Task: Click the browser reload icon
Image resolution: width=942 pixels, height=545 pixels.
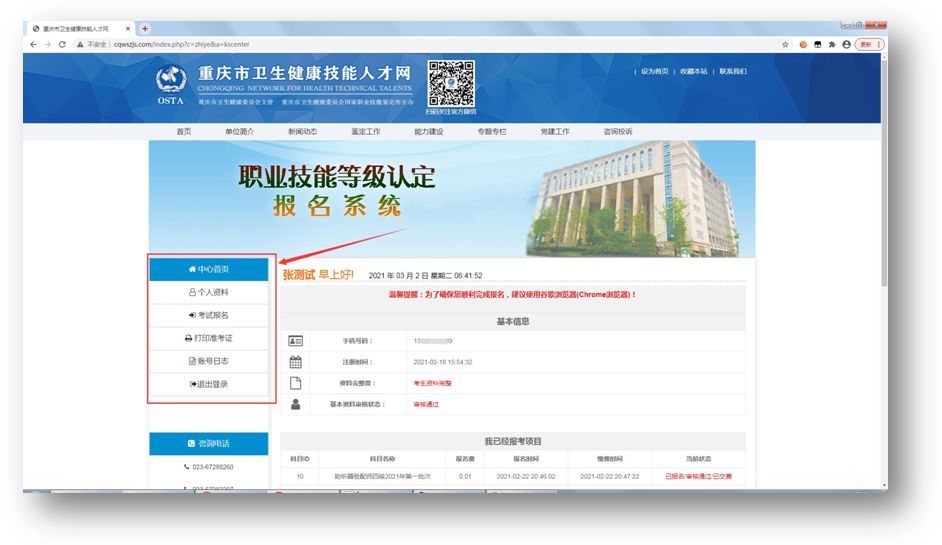Action: tap(62, 45)
